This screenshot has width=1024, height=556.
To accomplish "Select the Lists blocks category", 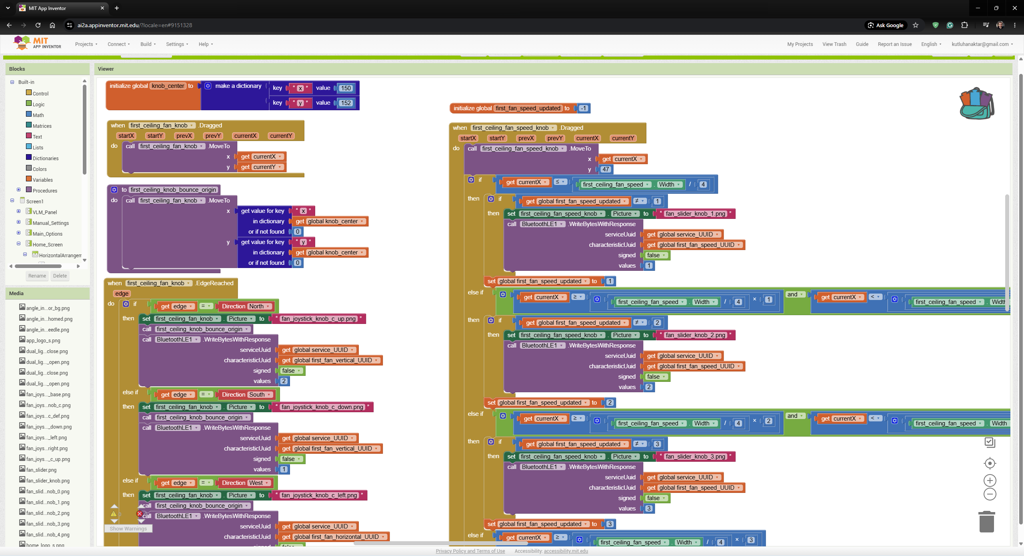I will click(x=37, y=147).
